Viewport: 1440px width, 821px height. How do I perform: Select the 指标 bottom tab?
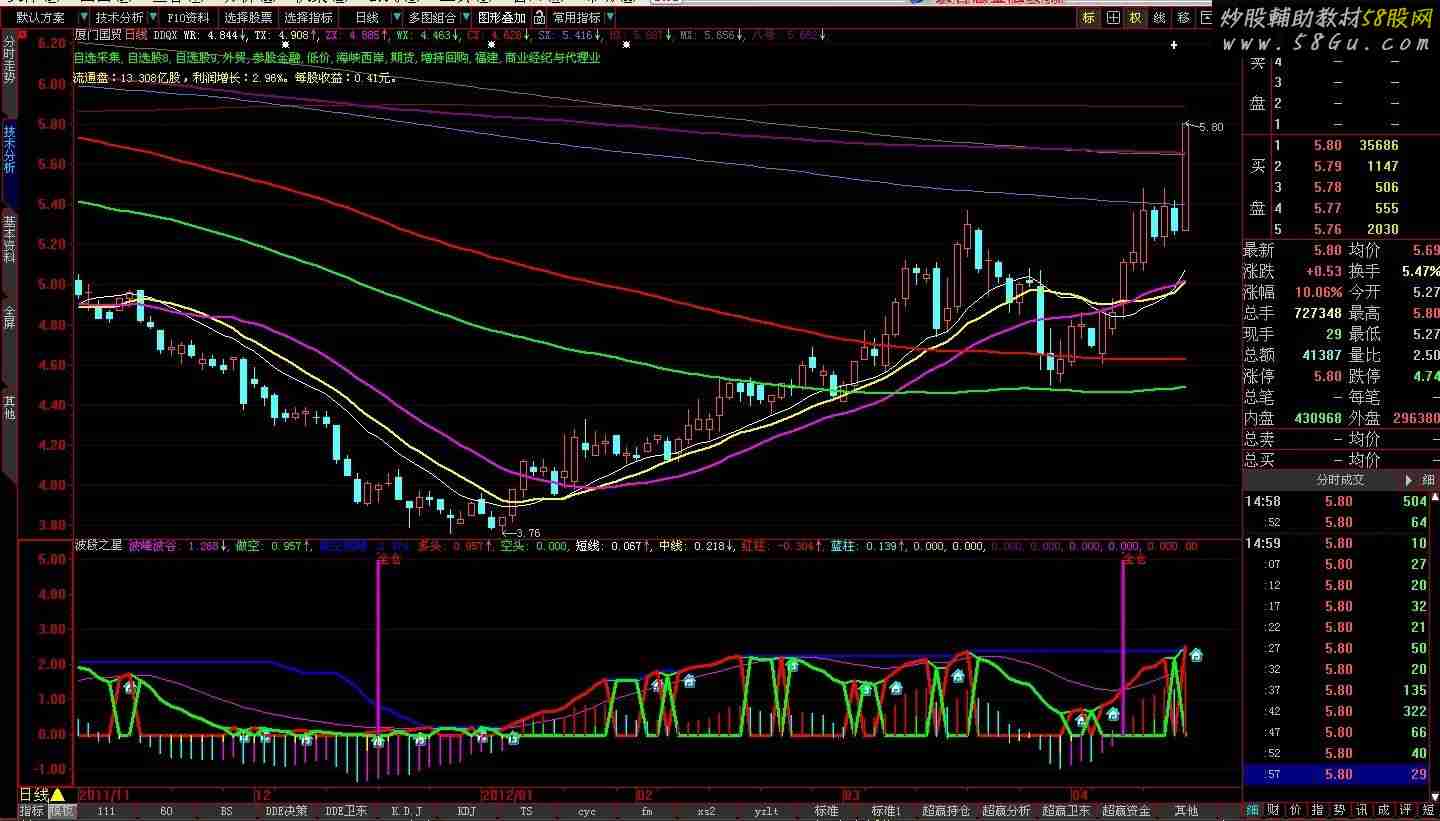point(32,811)
